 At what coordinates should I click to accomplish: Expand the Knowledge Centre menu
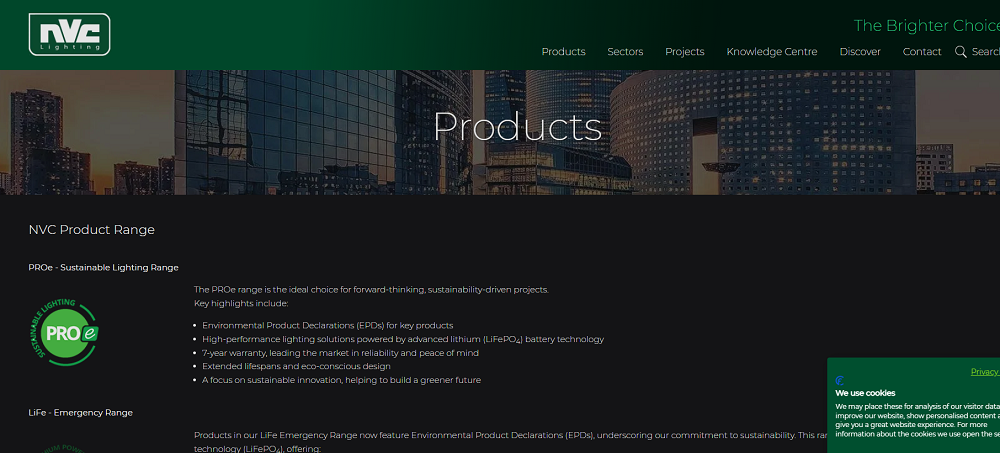[x=772, y=52]
